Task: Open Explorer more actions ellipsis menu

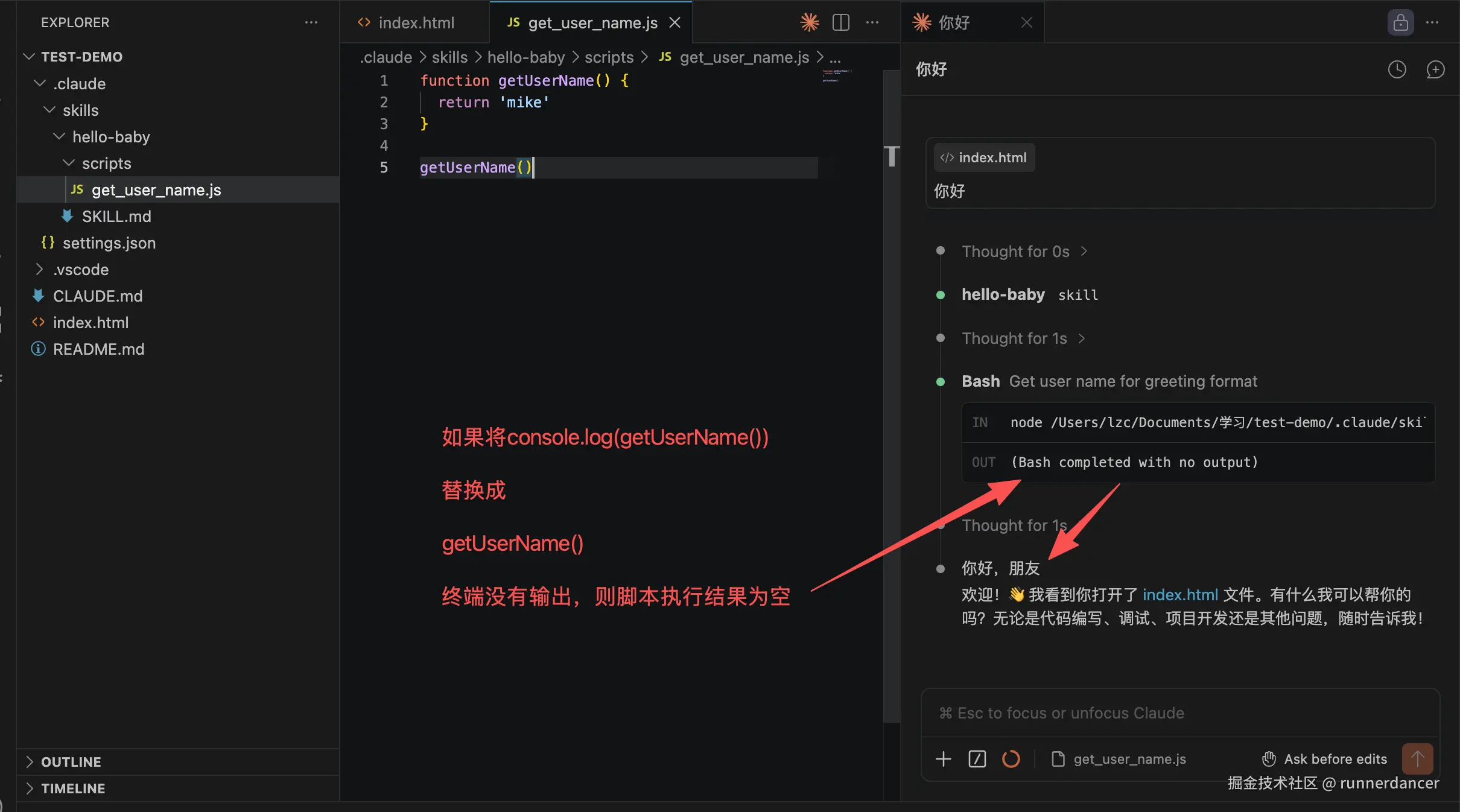Action: (311, 22)
